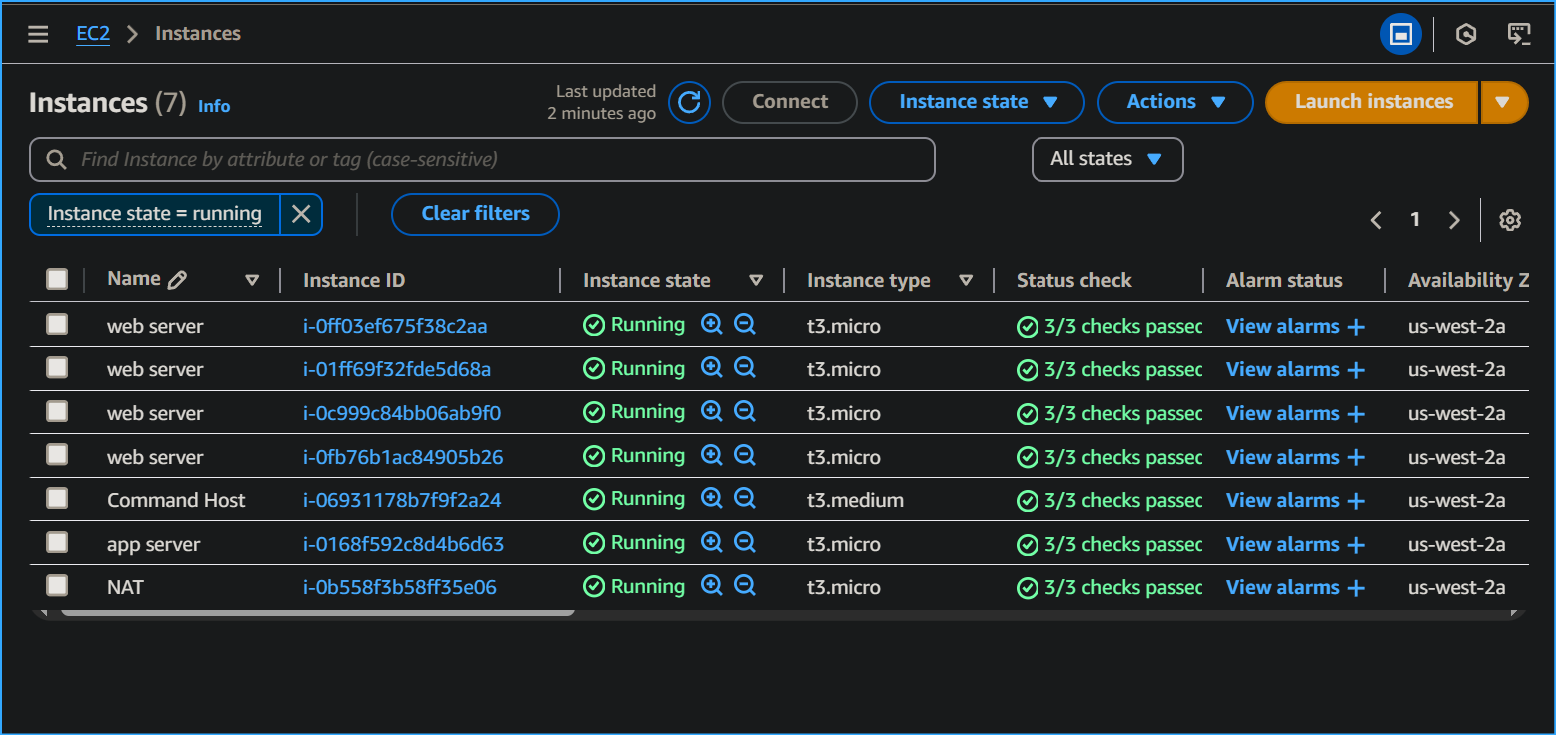
Task: Check the NAT instance checkbox
Action: pyautogui.click(x=57, y=585)
